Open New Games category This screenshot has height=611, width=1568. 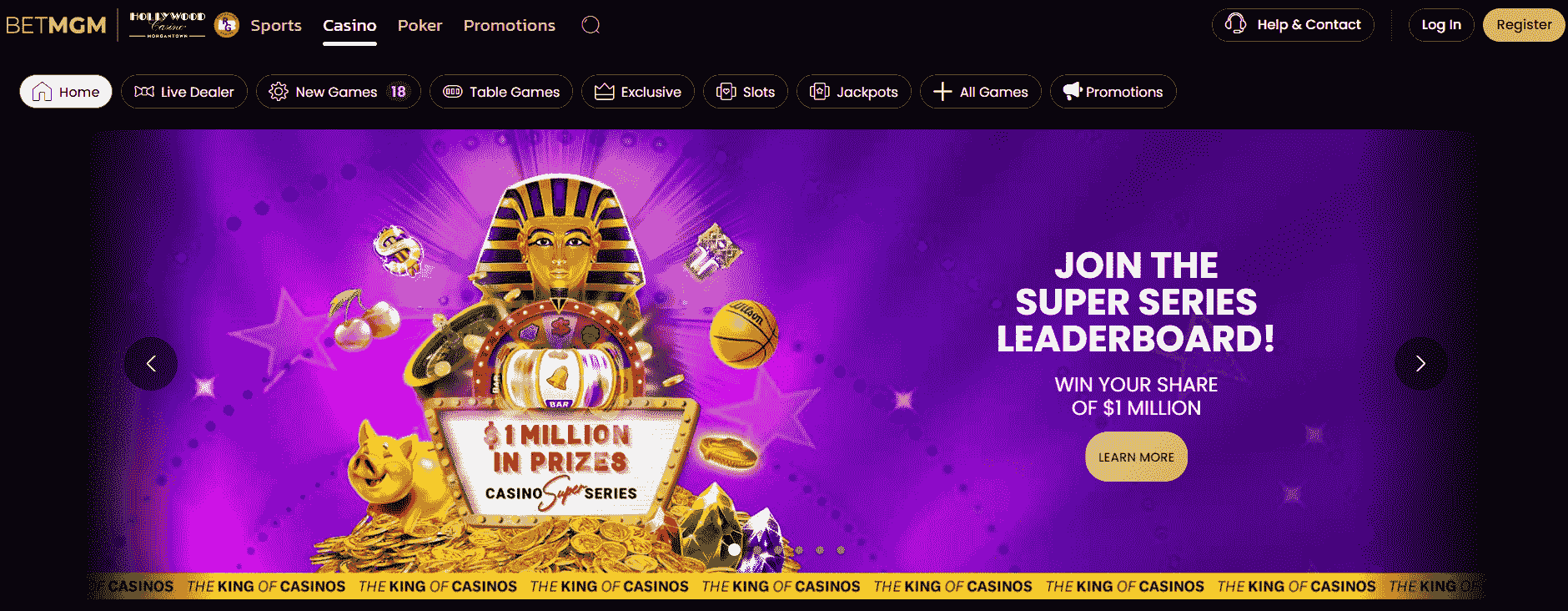[338, 92]
